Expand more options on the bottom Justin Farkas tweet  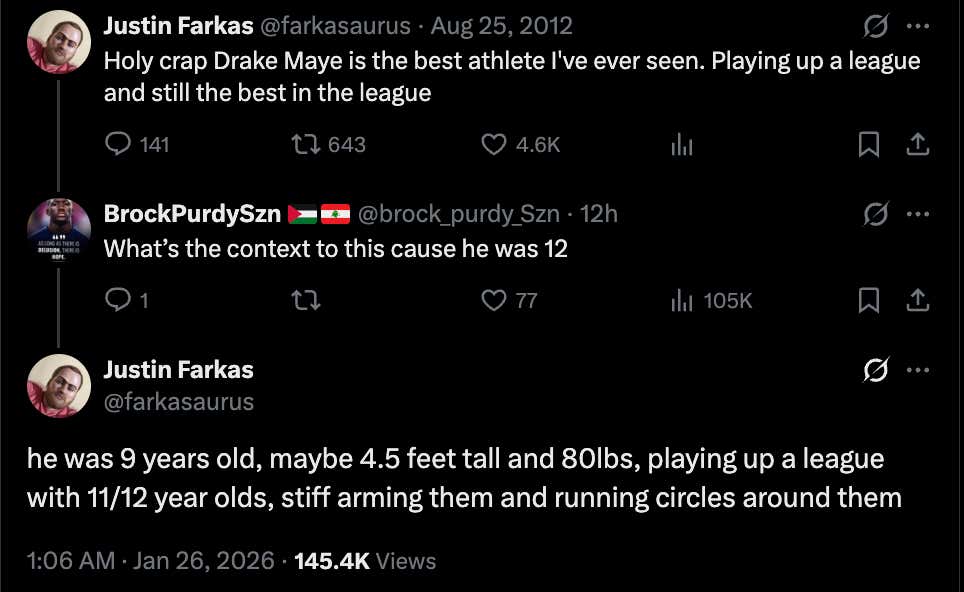pos(918,369)
